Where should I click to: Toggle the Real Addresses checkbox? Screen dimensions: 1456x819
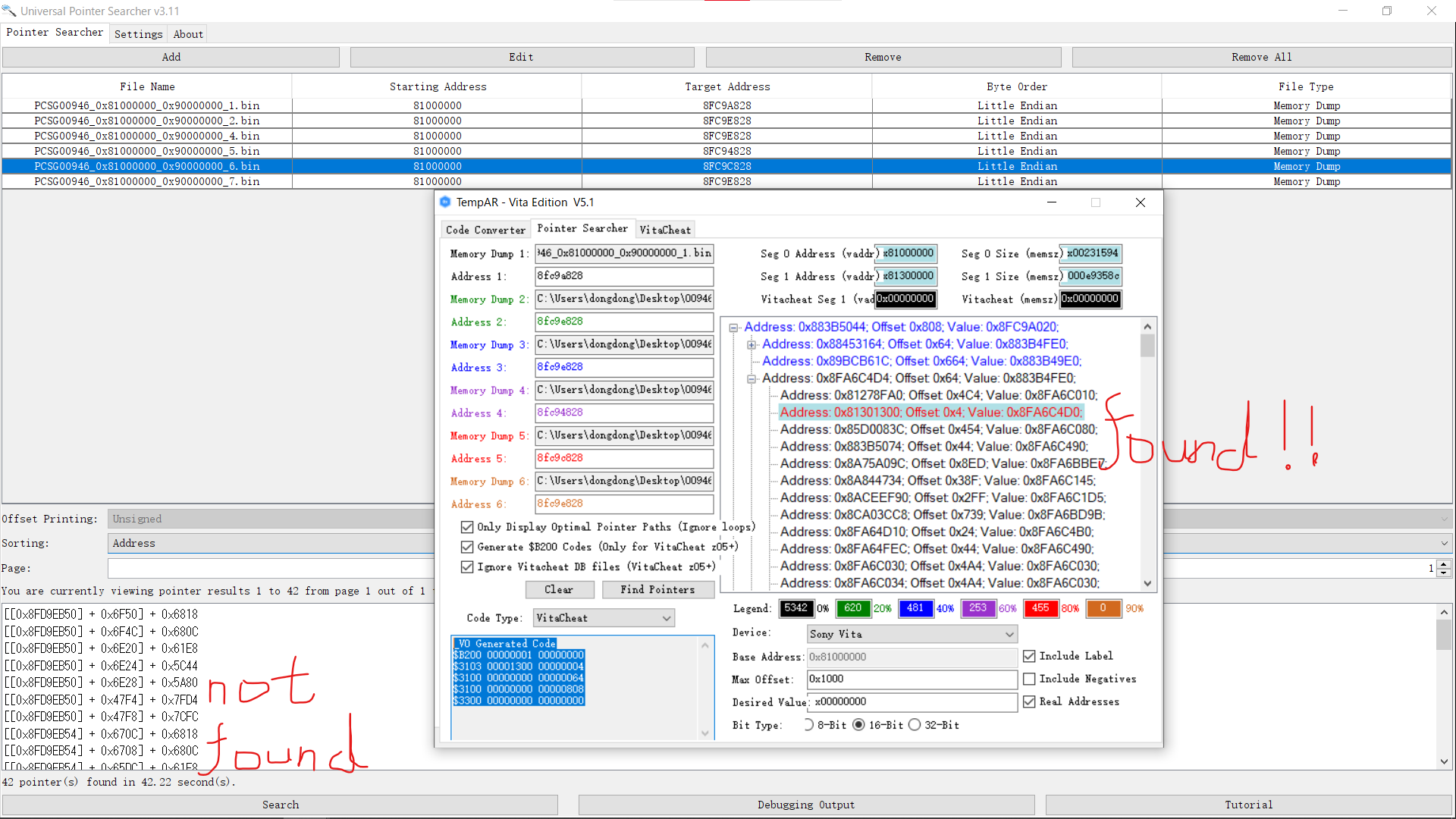1029,701
